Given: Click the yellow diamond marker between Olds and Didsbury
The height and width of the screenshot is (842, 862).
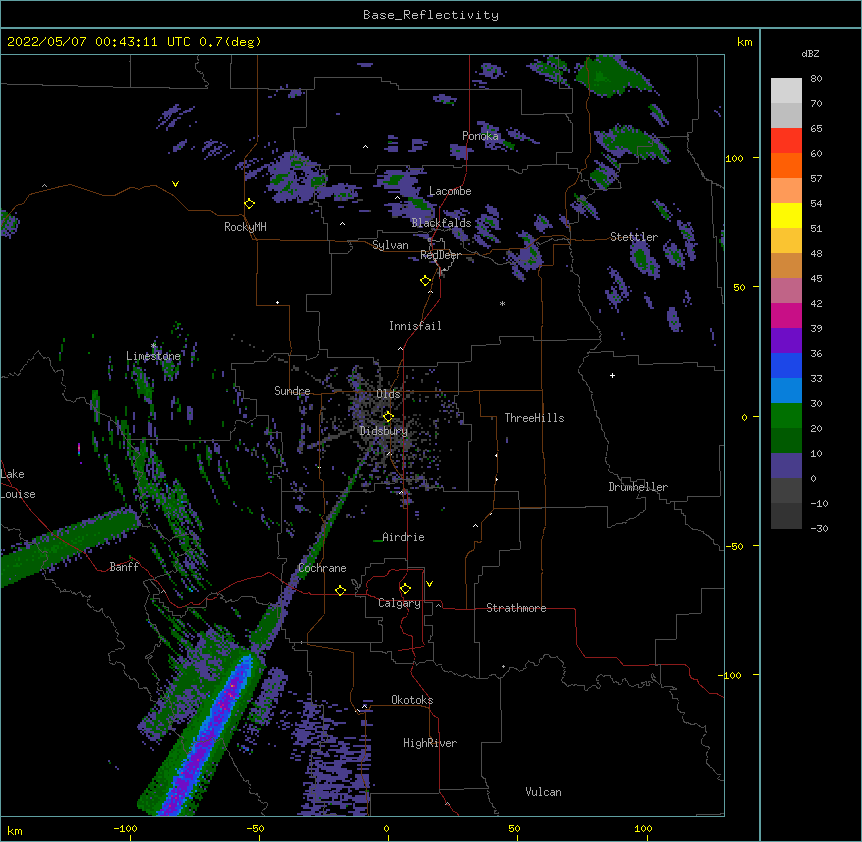Looking at the screenshot, I should 389,416.
